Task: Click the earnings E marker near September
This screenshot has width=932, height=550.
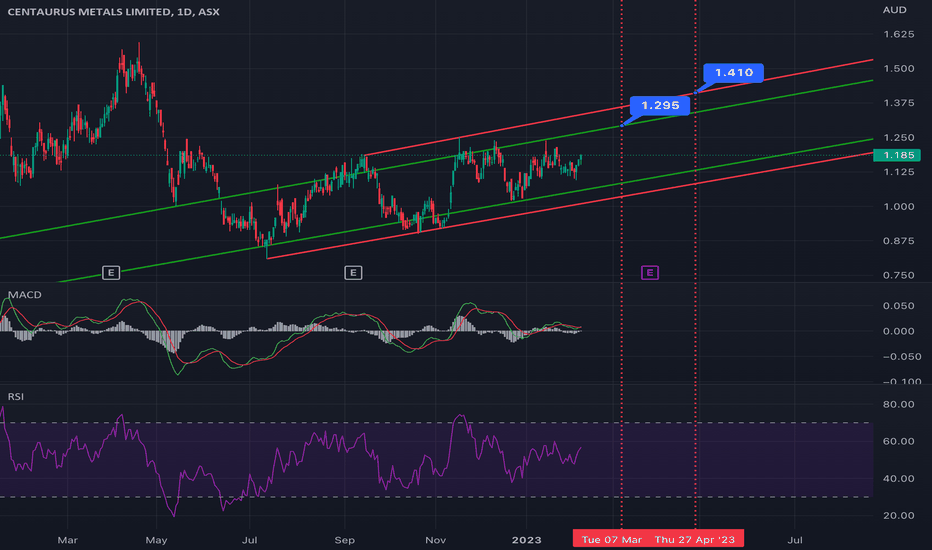Action: (353, 273)
